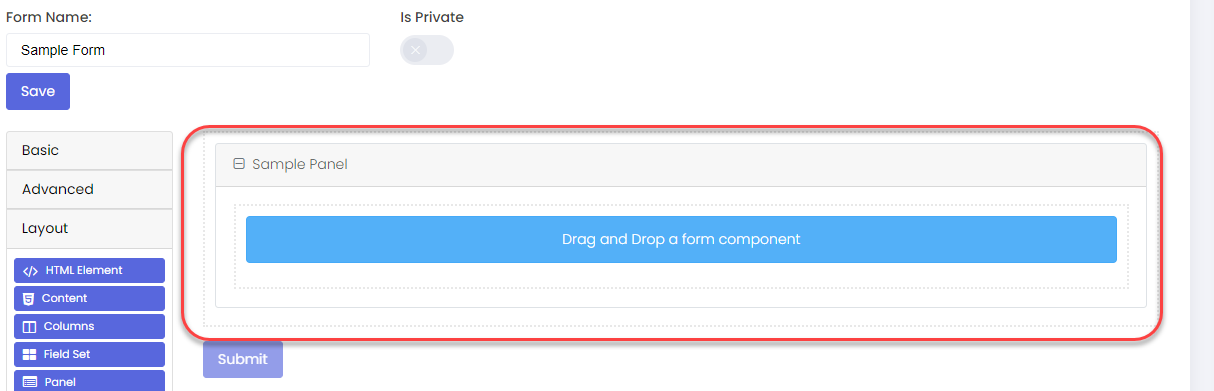Click the Sample Panel title text
1214x391 pixels.
point(300,164)
